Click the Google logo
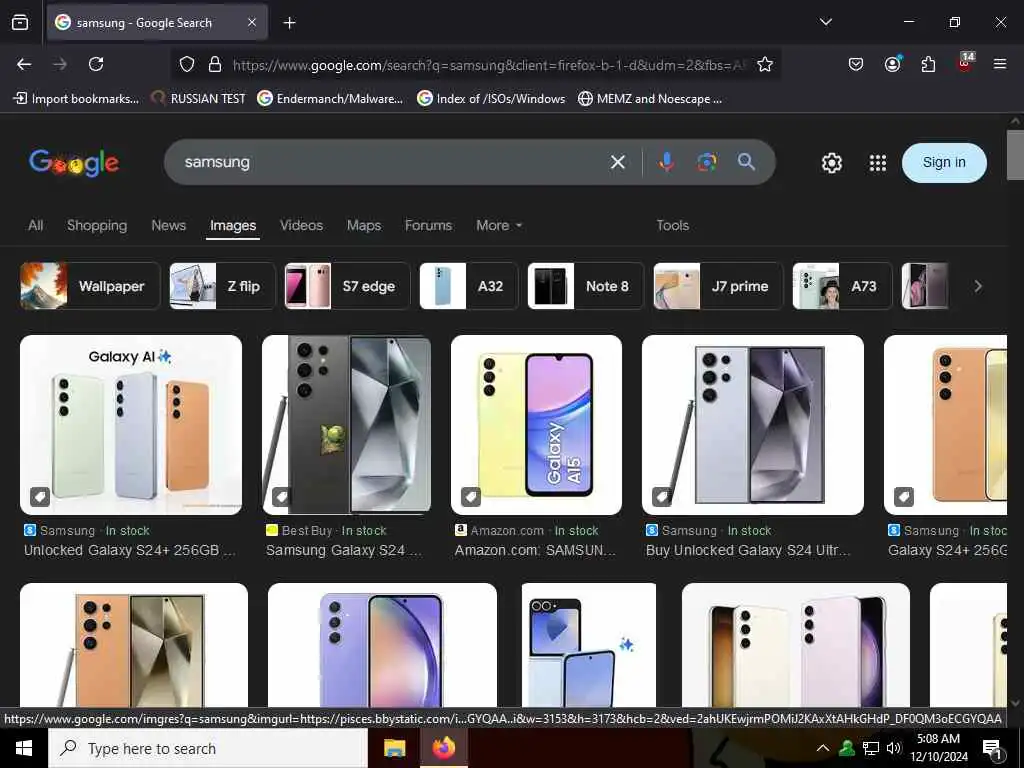This screenshot has width=1024, height=768. pyautogui.click(x=74, y=163)
